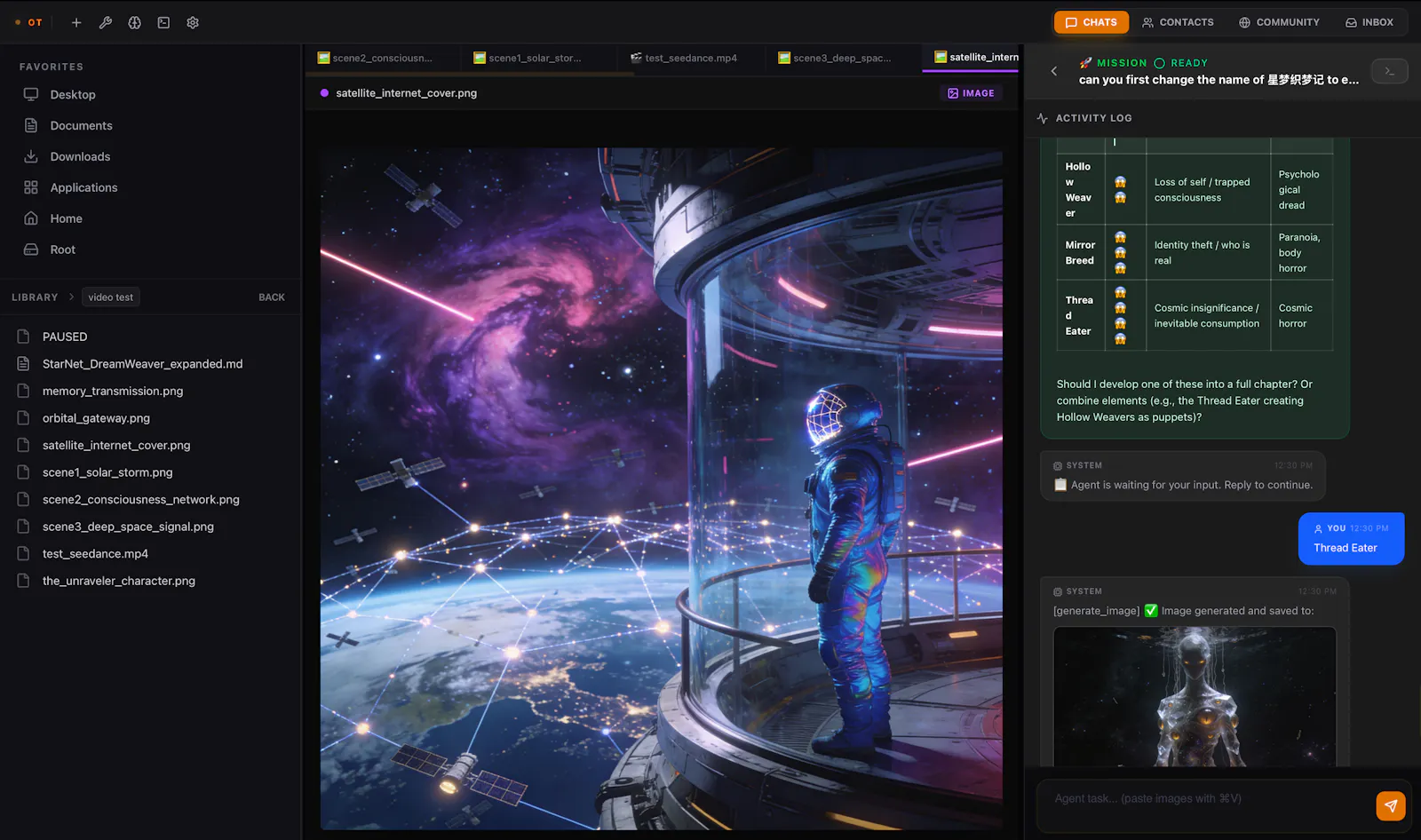Click the mission rocket icon
Image resolution: width=1421 pixels, height=840 pixels.
pyautogui.click(x=1085, y=63)
